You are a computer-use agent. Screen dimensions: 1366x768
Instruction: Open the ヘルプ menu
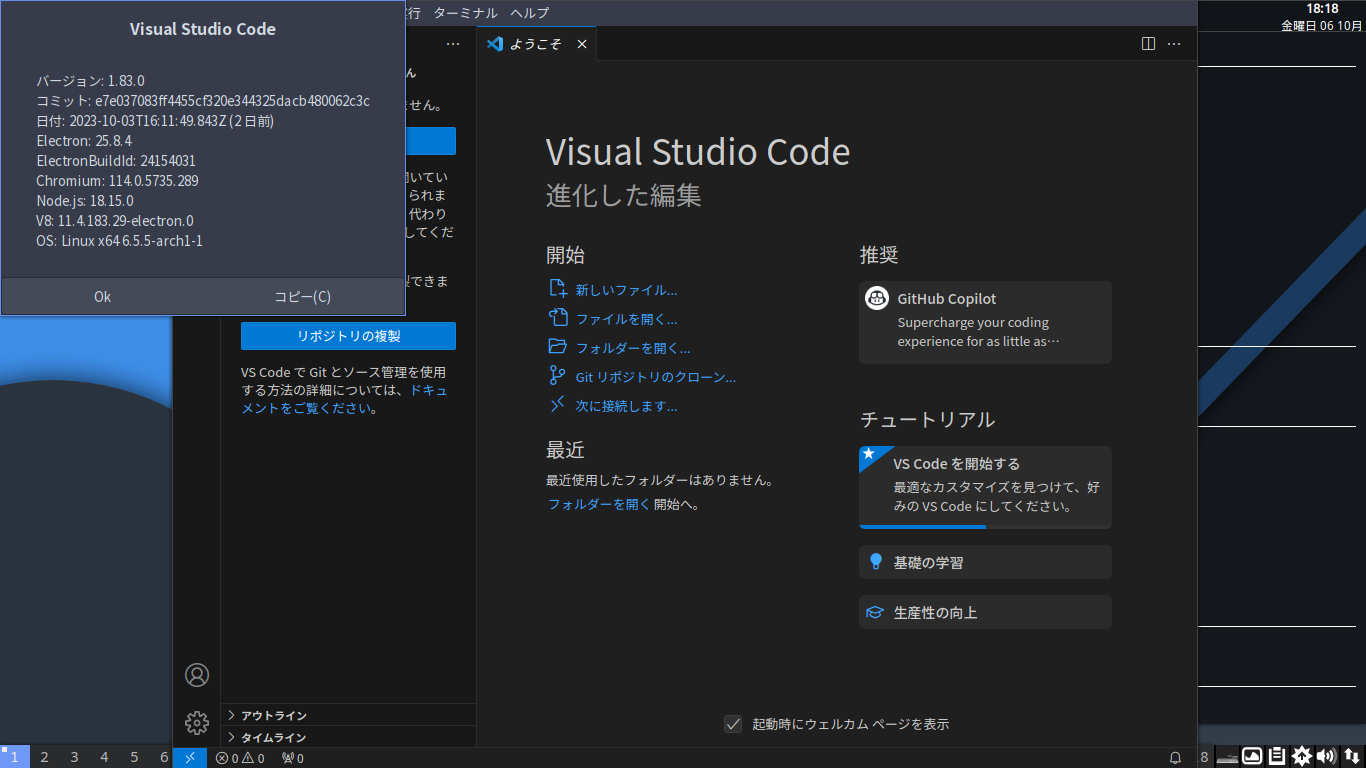(529, 13)
